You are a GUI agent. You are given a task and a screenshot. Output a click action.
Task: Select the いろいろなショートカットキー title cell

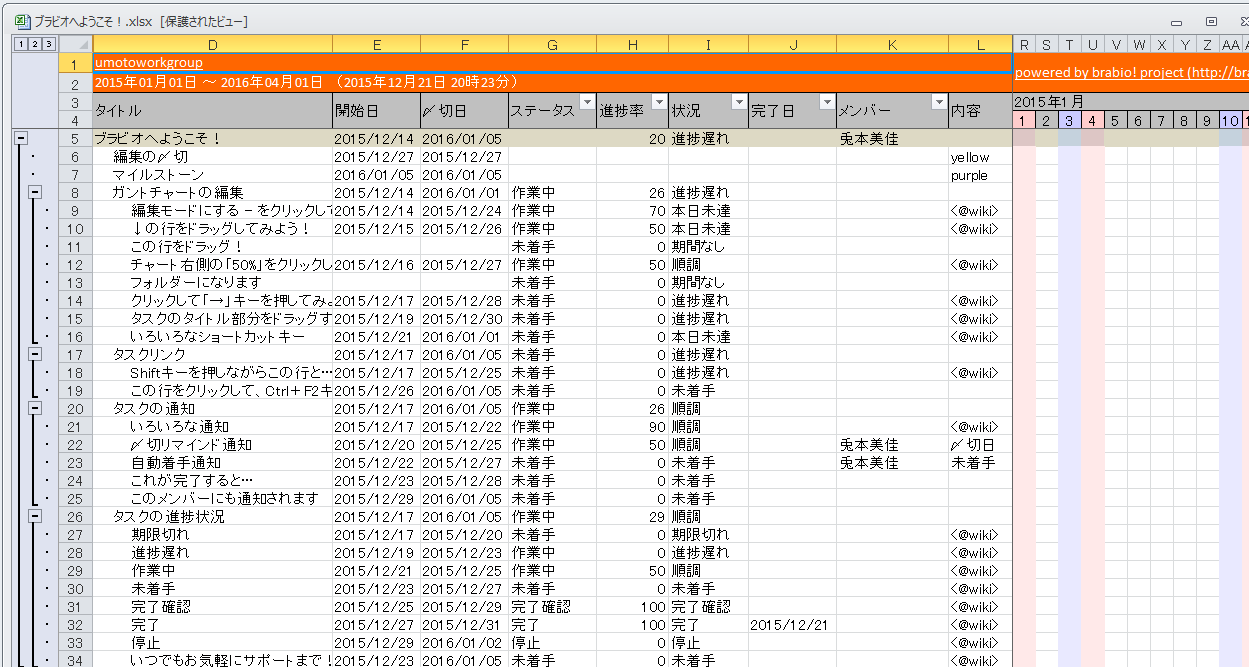pos(213,337)
